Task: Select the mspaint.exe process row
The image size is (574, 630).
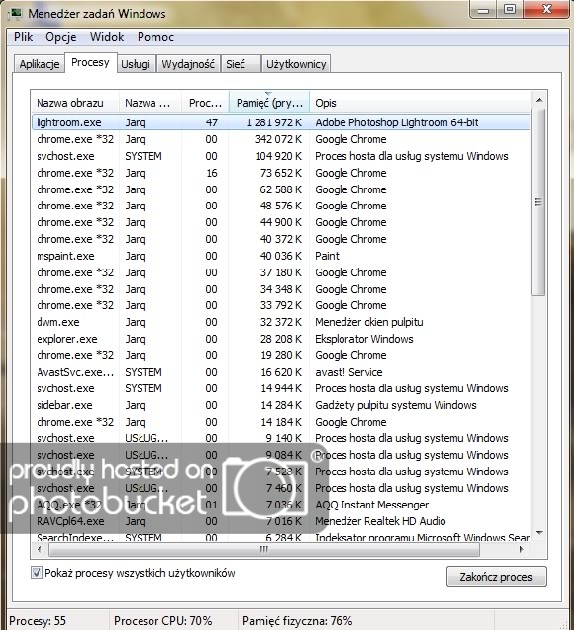Action: coord(281,256)
